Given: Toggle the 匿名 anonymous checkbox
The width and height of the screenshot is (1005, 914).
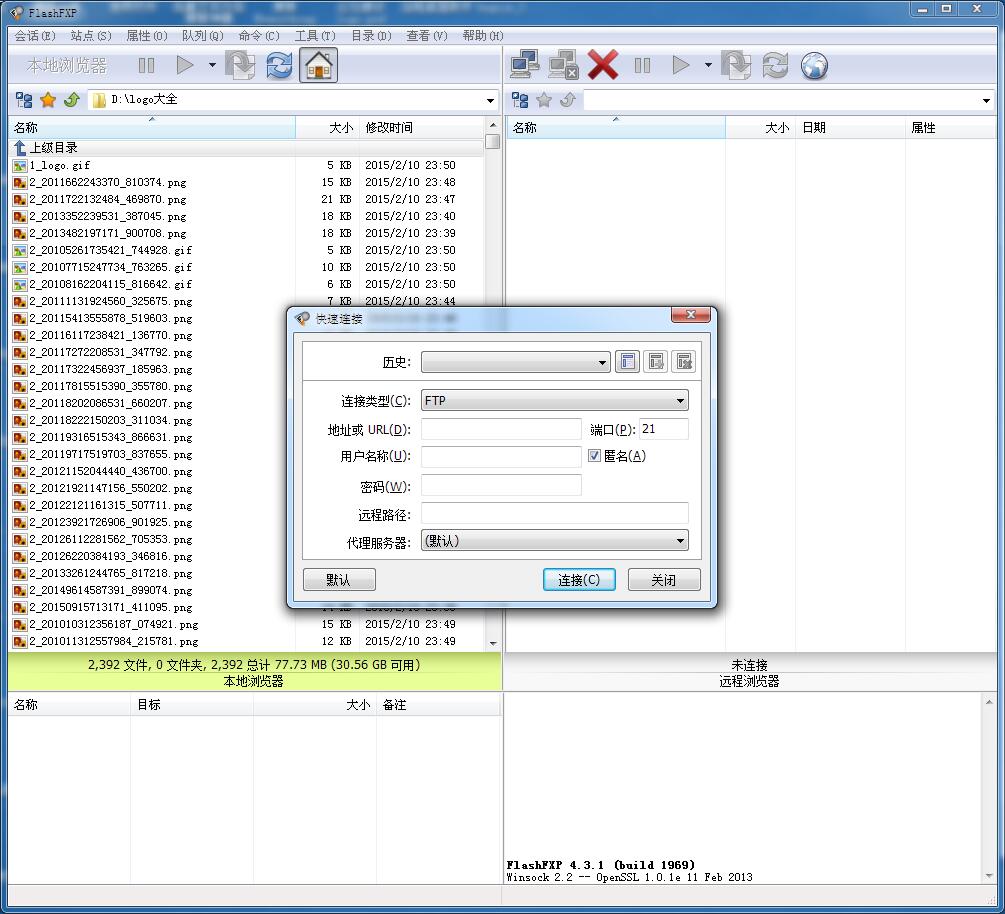Looking at the screenshot, I should (594, 456).
